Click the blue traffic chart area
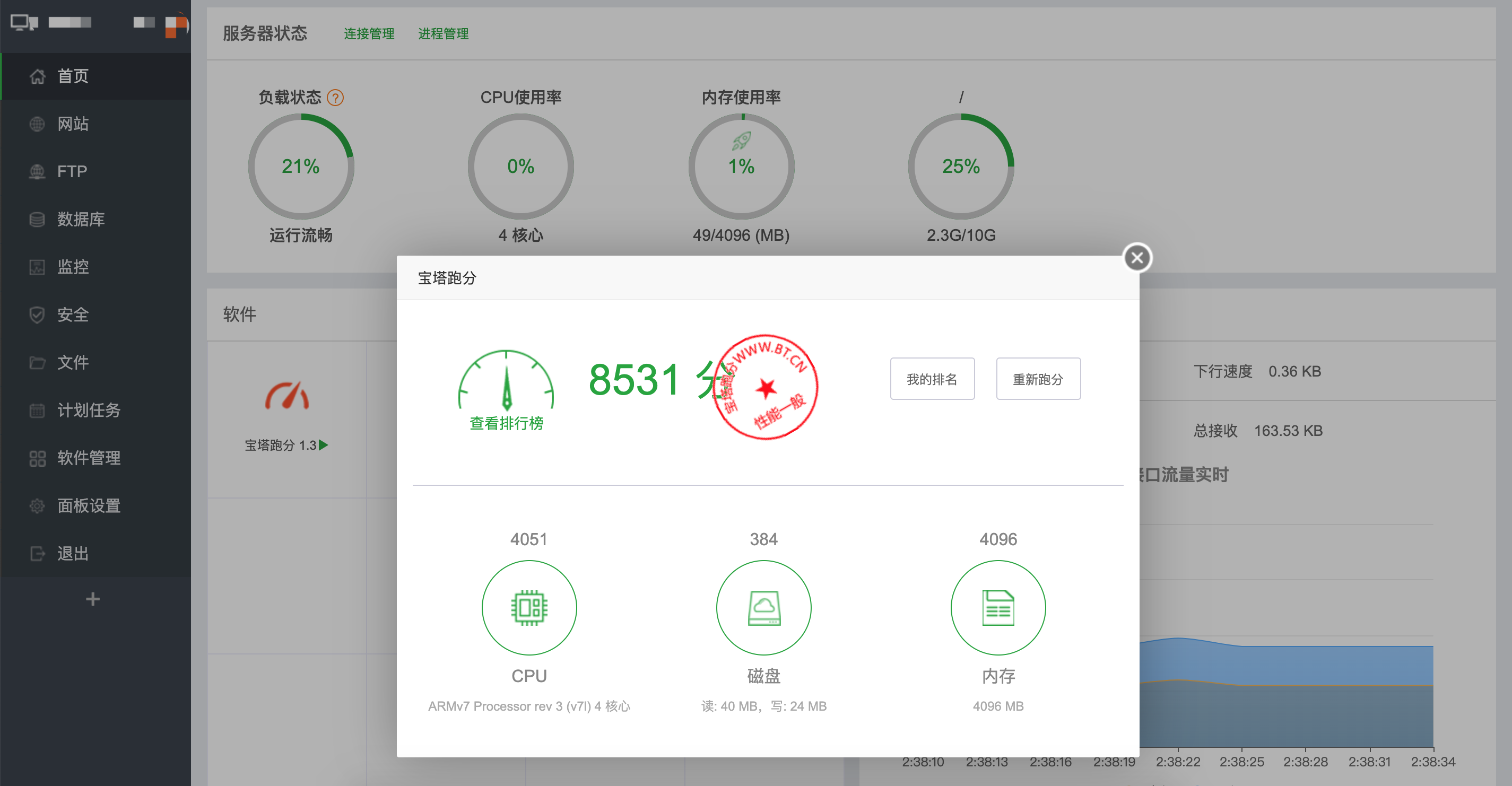This screenshot has height=786, width=1512. coord(1285,692)
